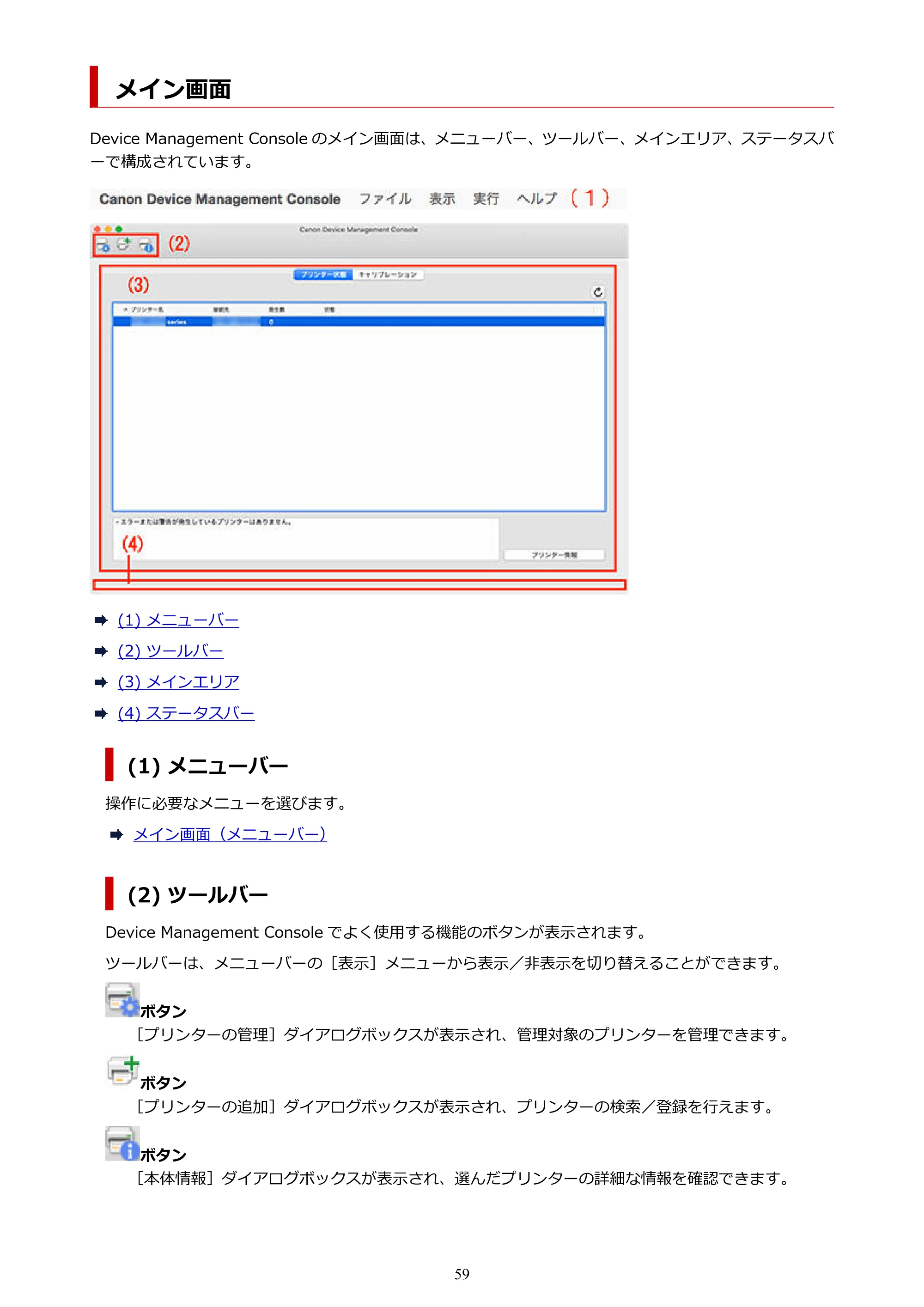
Task: Open the 実行 menu
Action: click(x=486, y=199)
